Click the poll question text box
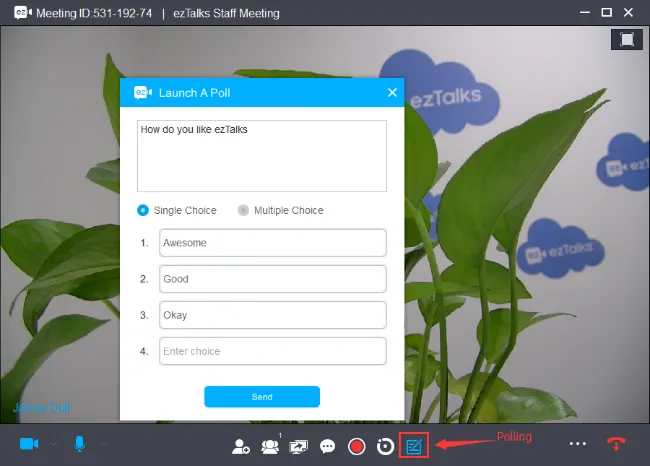This screenshot has height=466, width=650. click(x=262, y=156)
